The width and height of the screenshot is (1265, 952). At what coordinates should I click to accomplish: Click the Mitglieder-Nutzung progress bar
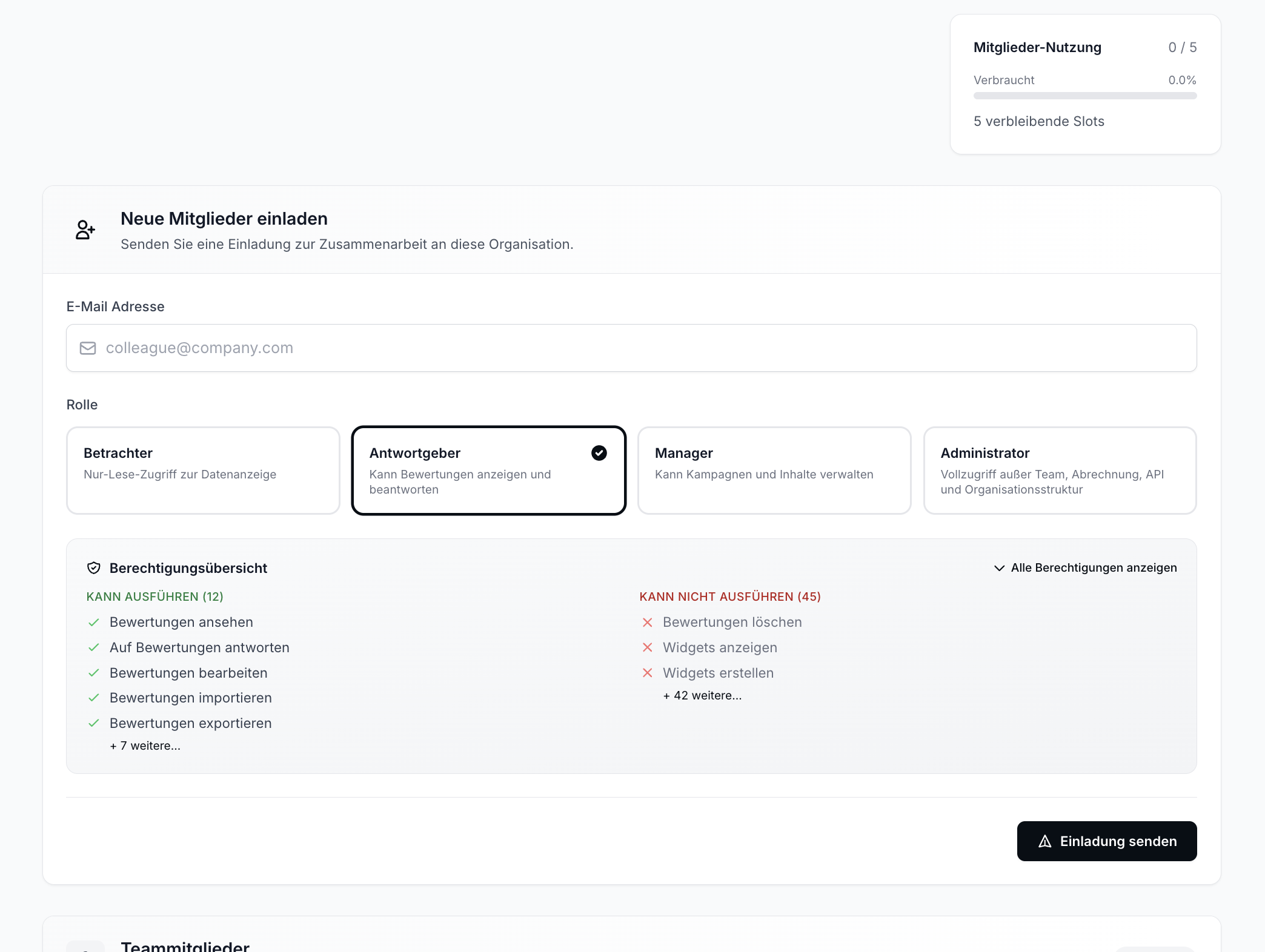(x=1084, y=96)
